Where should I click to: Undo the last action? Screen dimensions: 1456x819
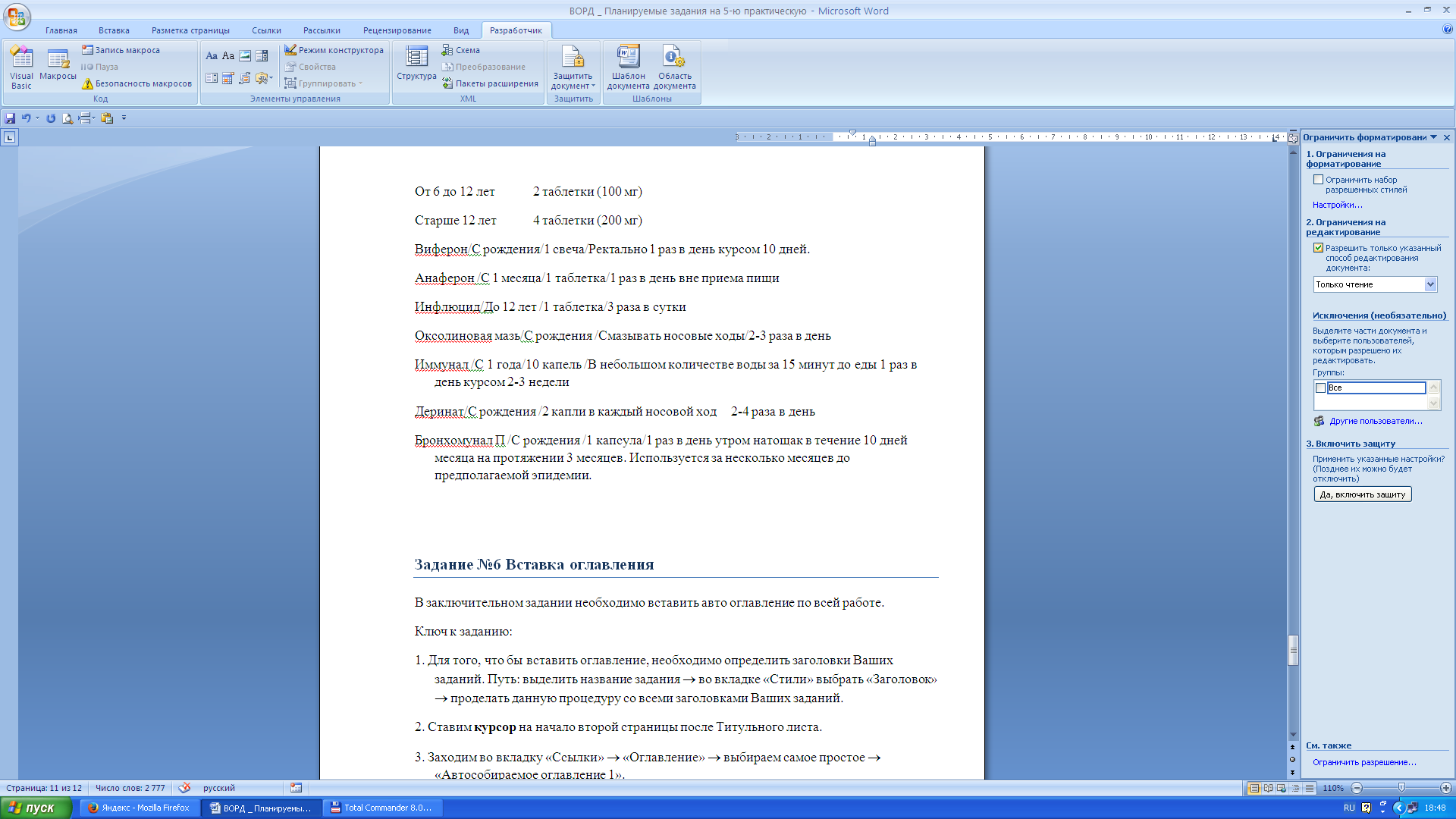[x=27, y=118]
